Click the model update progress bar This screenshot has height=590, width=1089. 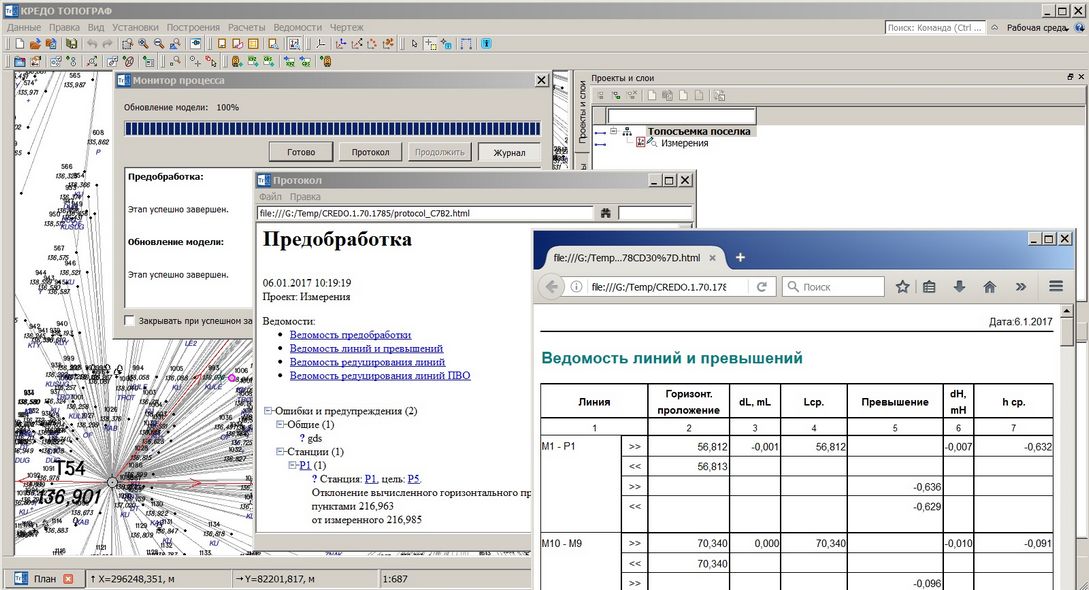[x=331, y=128]
